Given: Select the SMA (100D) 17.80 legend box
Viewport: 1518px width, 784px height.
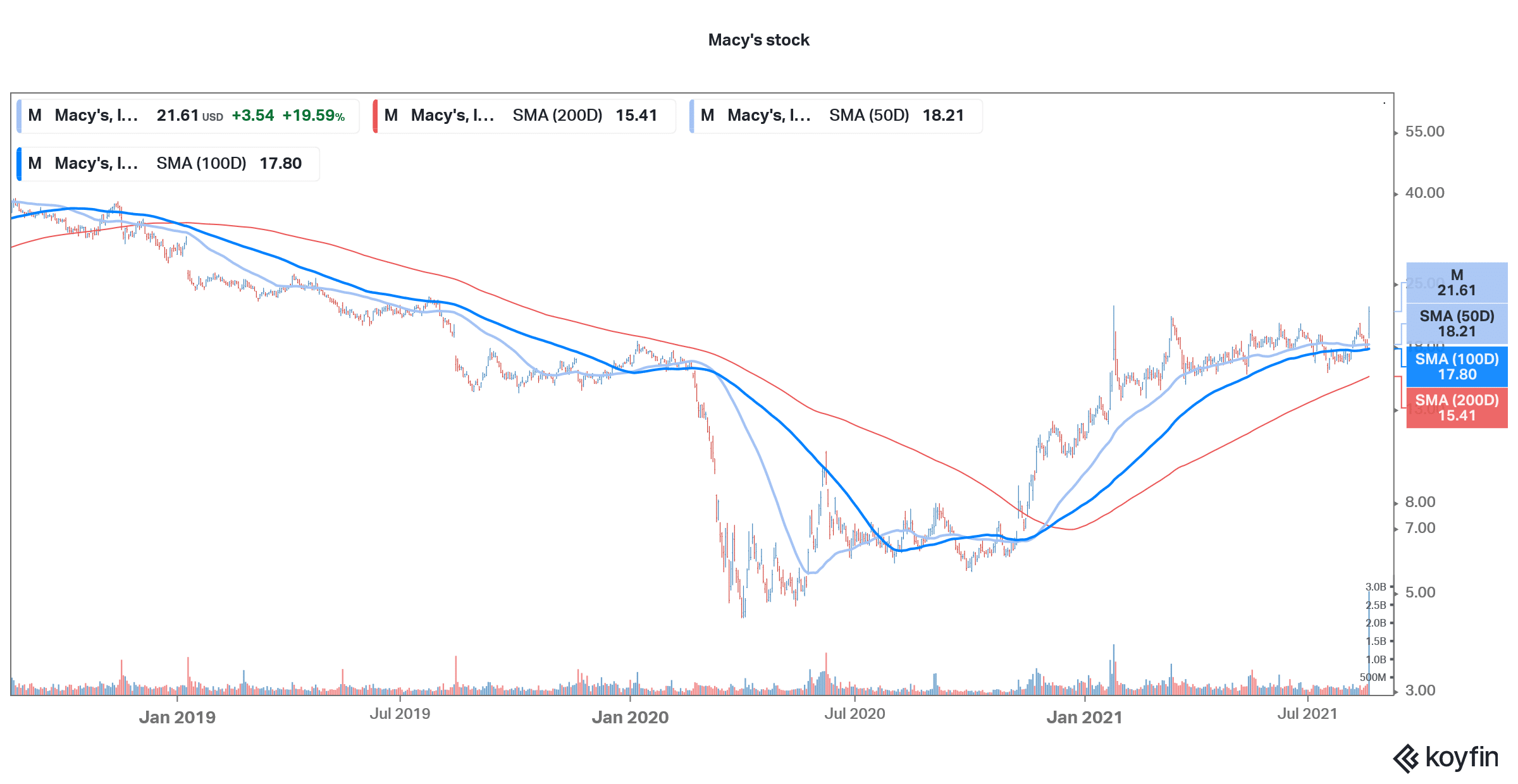Looking at the screenshot, I should (x=168, y=164).
